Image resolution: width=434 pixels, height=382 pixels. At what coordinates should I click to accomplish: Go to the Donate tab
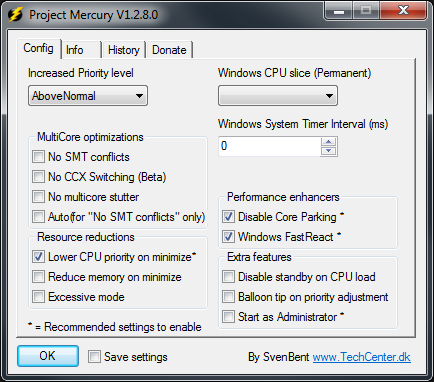coord(169,50)
